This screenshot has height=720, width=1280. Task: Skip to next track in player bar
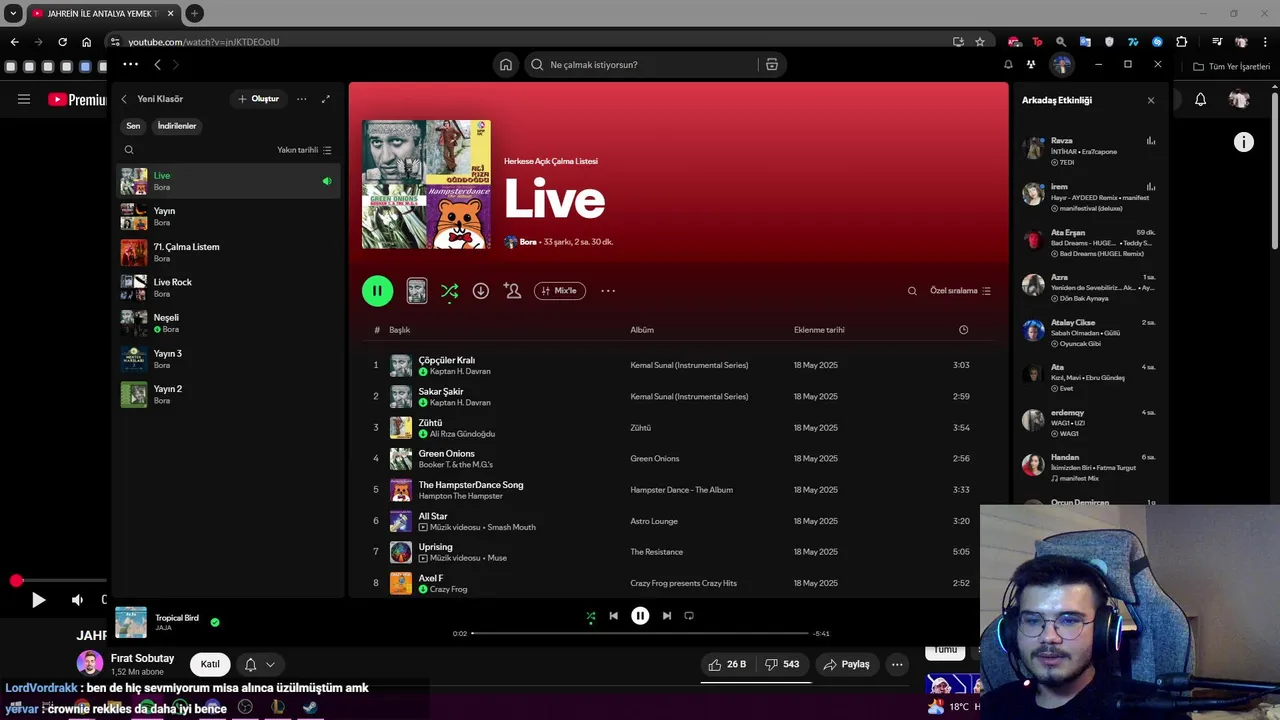coord(667,616)
